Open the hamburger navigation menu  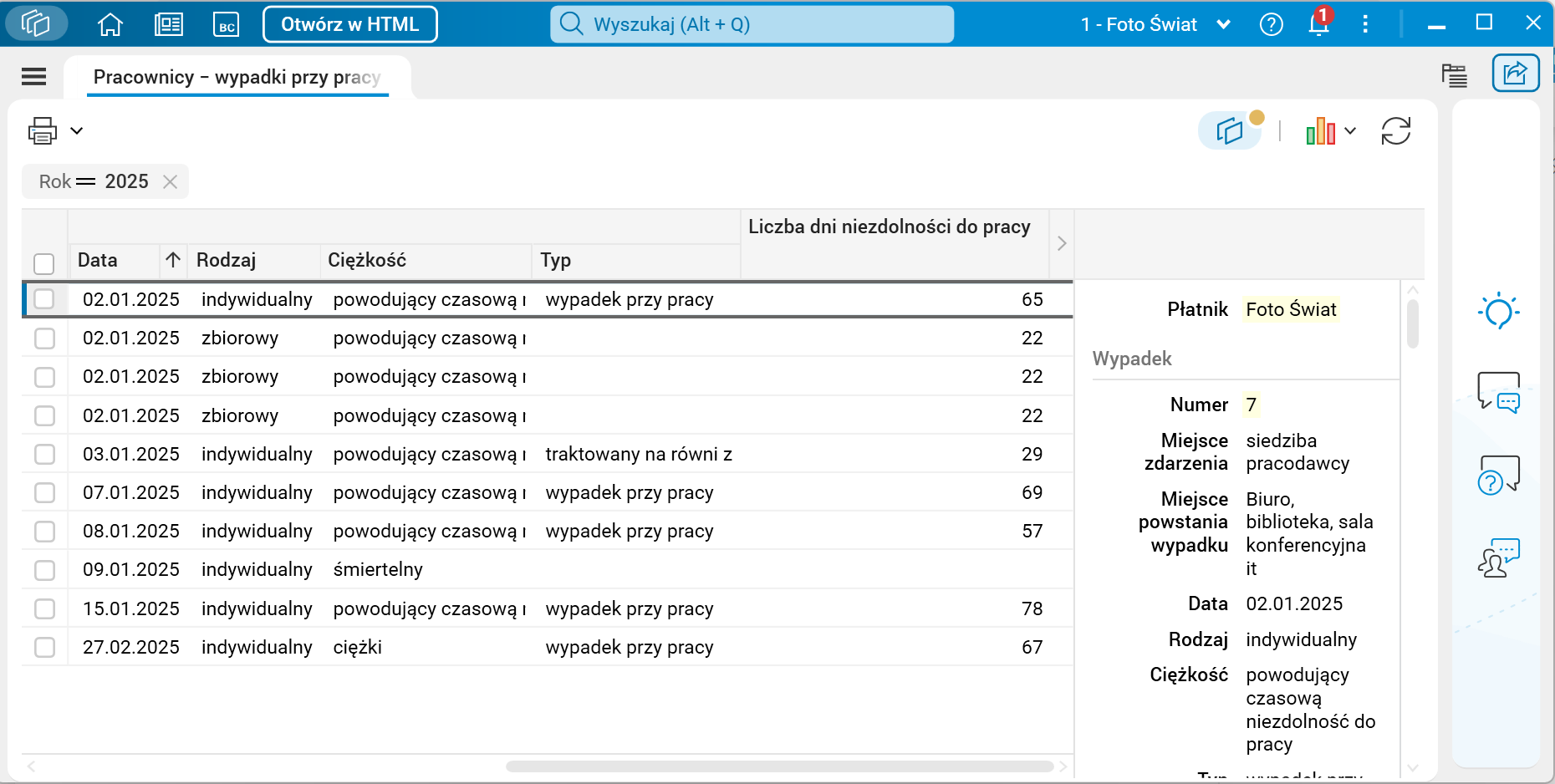[x=34, y=77]
